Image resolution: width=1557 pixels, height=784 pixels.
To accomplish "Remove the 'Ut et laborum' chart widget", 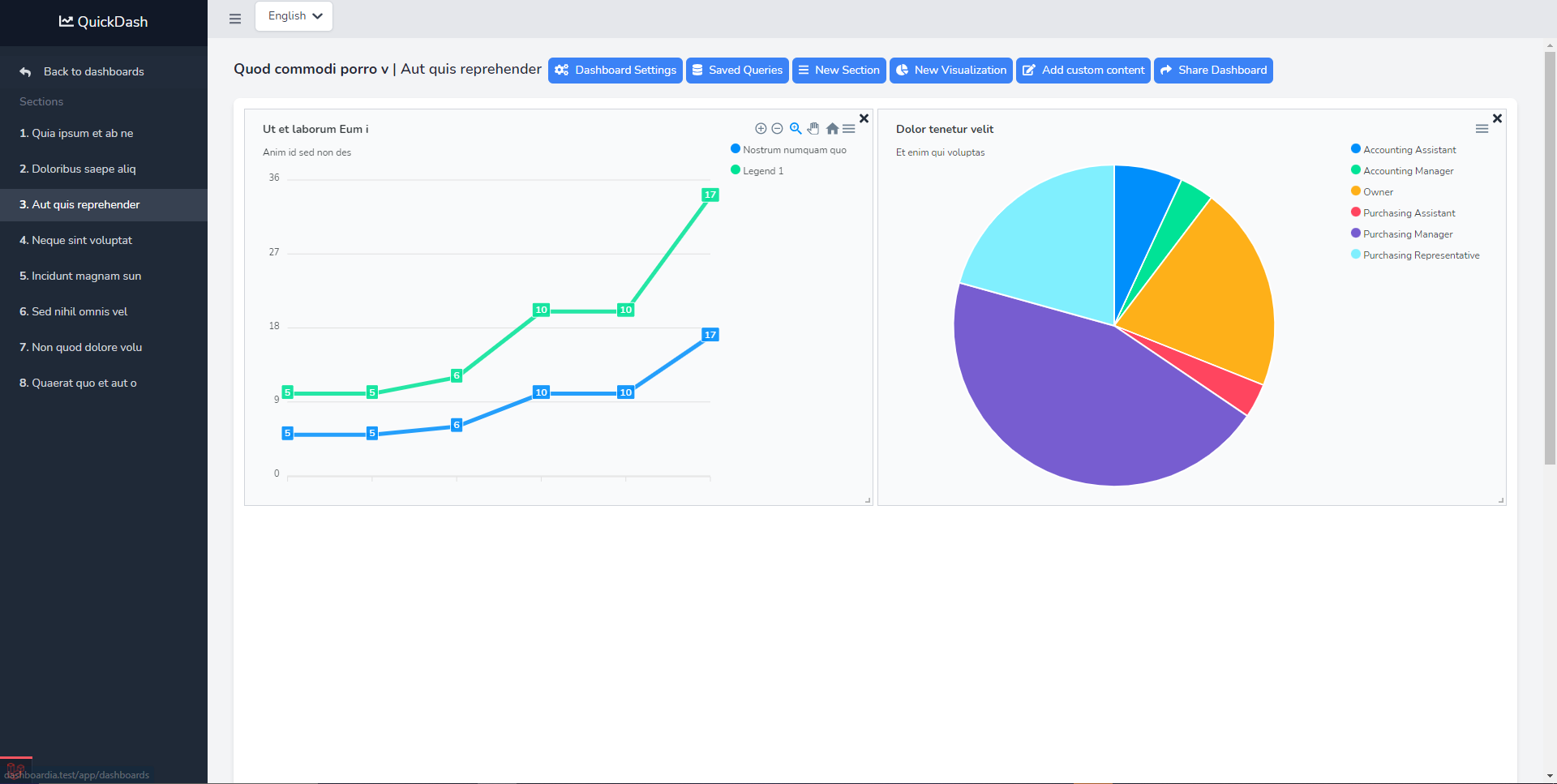I will click(x=864, y=118).
